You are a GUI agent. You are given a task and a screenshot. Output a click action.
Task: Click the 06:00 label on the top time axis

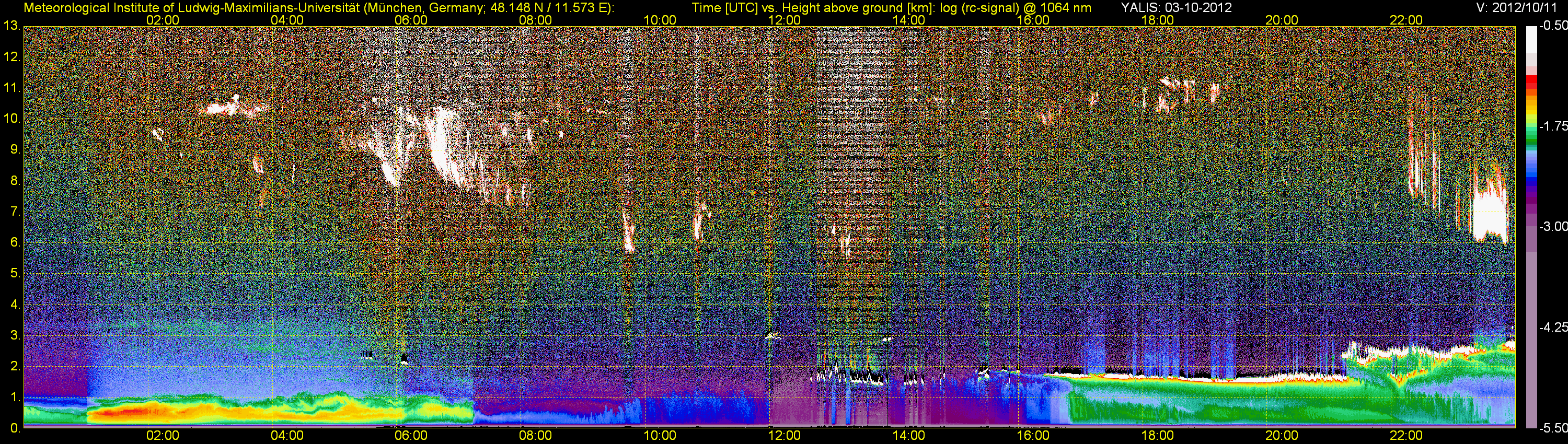coord(411,20)
